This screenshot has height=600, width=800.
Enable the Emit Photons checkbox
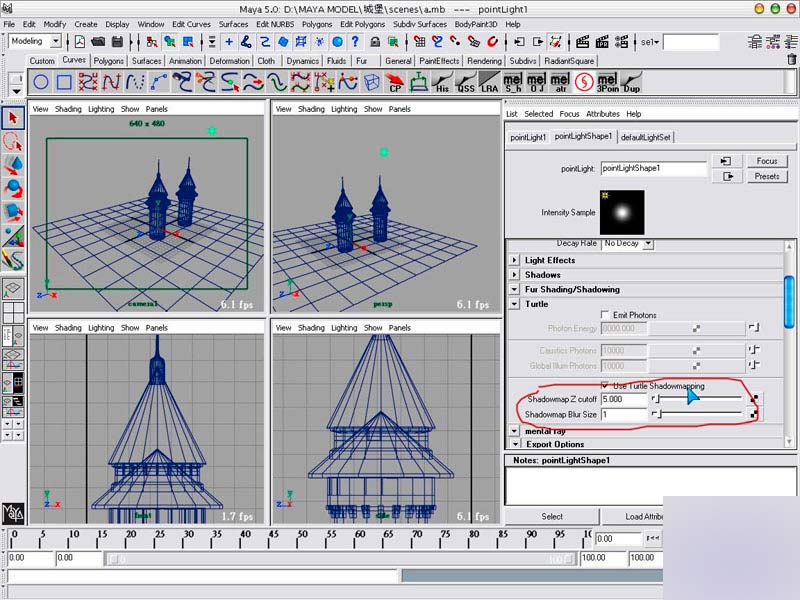(x=605, y=315)
